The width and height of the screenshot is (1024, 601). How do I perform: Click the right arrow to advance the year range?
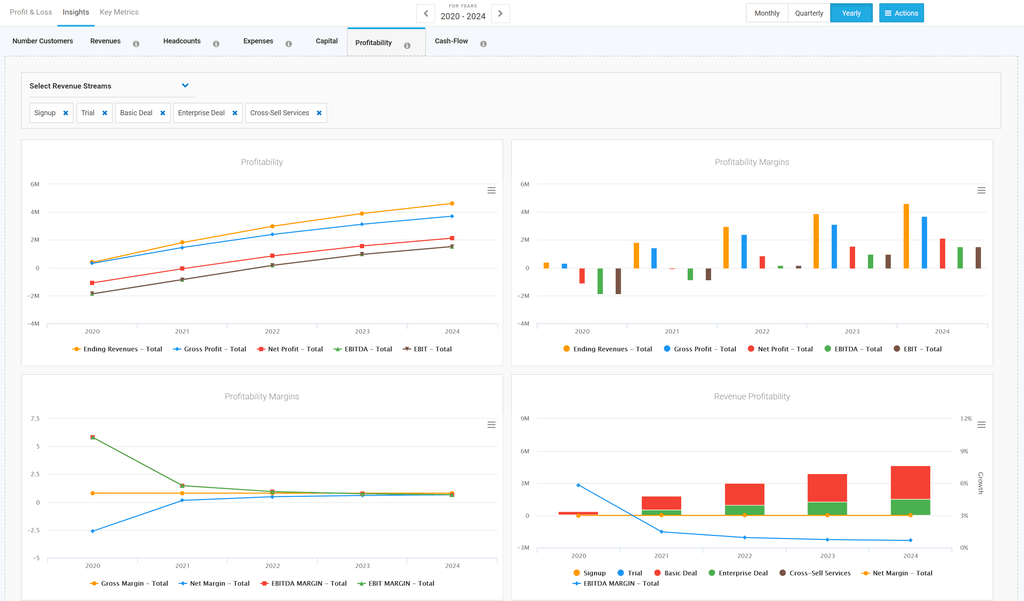tap(500, 13)
